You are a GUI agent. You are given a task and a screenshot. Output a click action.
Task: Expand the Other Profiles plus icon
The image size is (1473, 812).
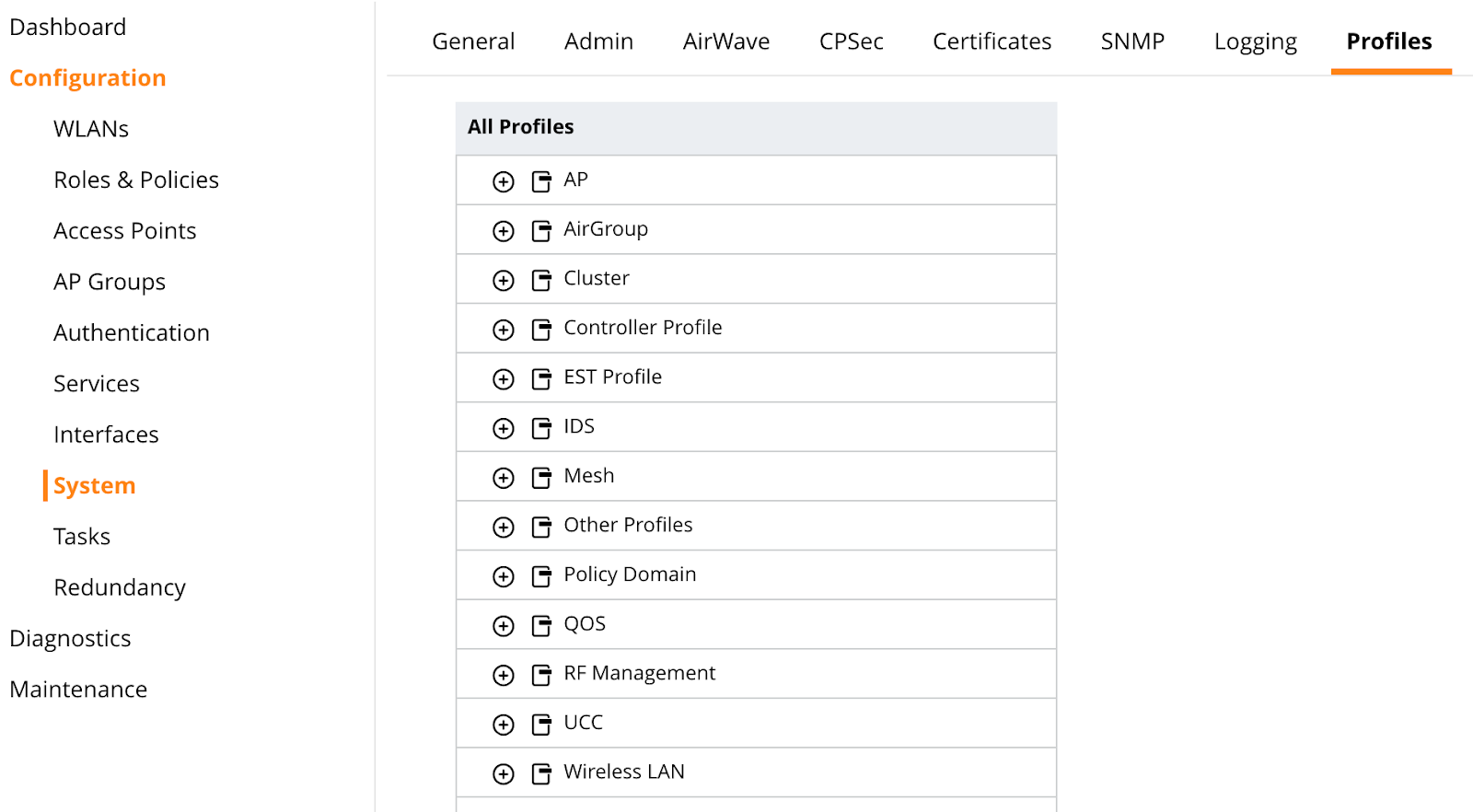point(504,528)
